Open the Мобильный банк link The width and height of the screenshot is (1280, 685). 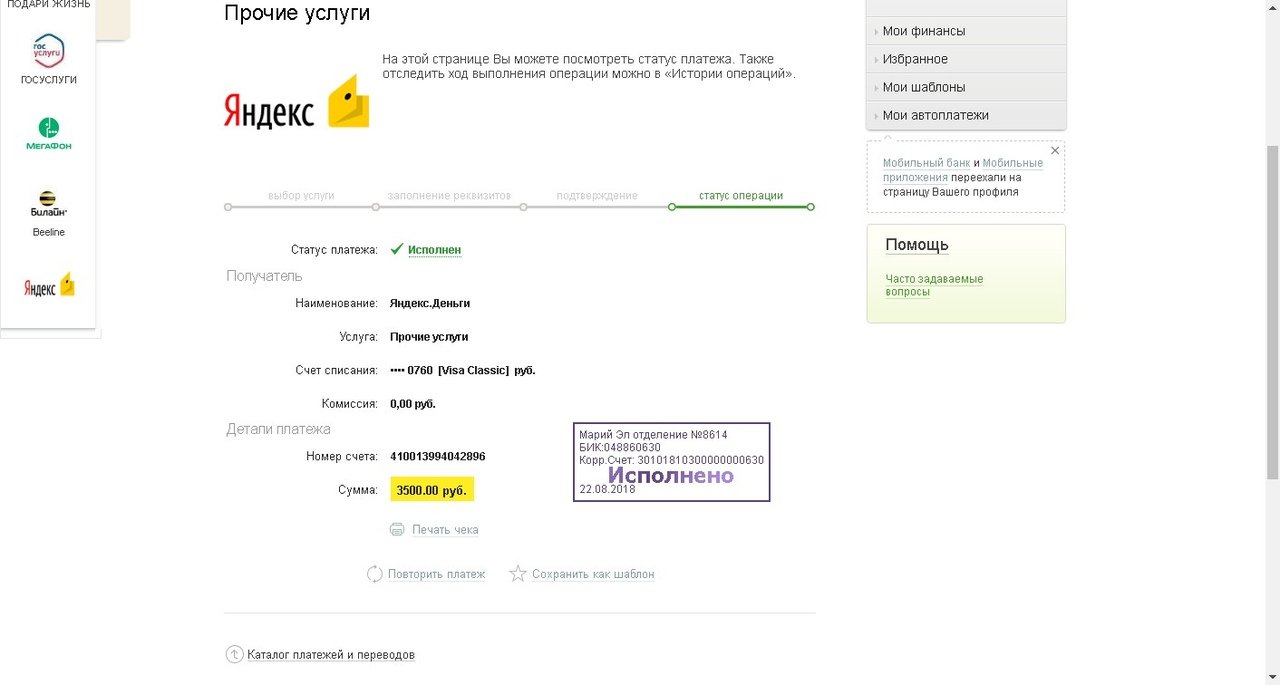pyautogui.click(x=926, y=163)
